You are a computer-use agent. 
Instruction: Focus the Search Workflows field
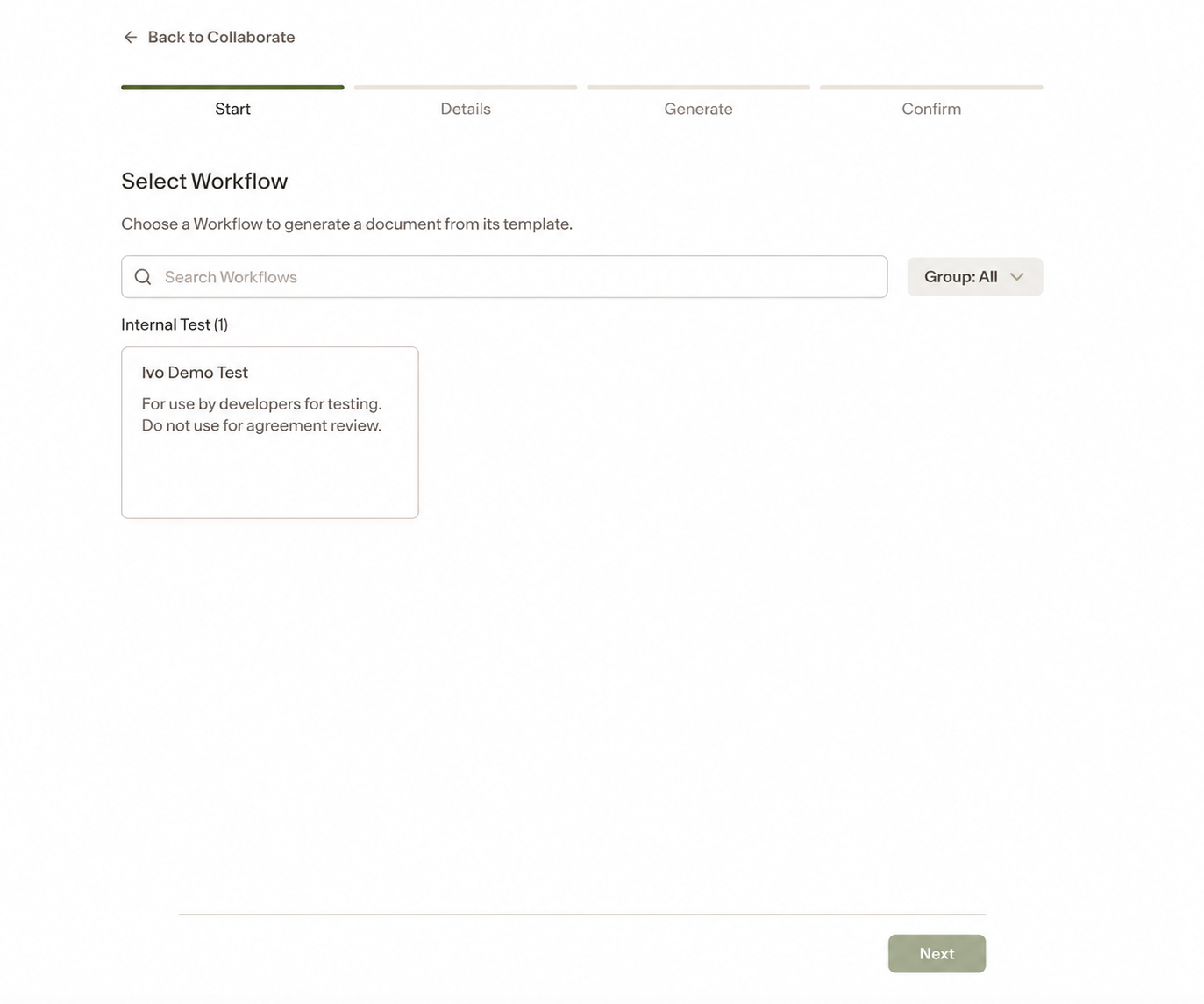(504, 277)
